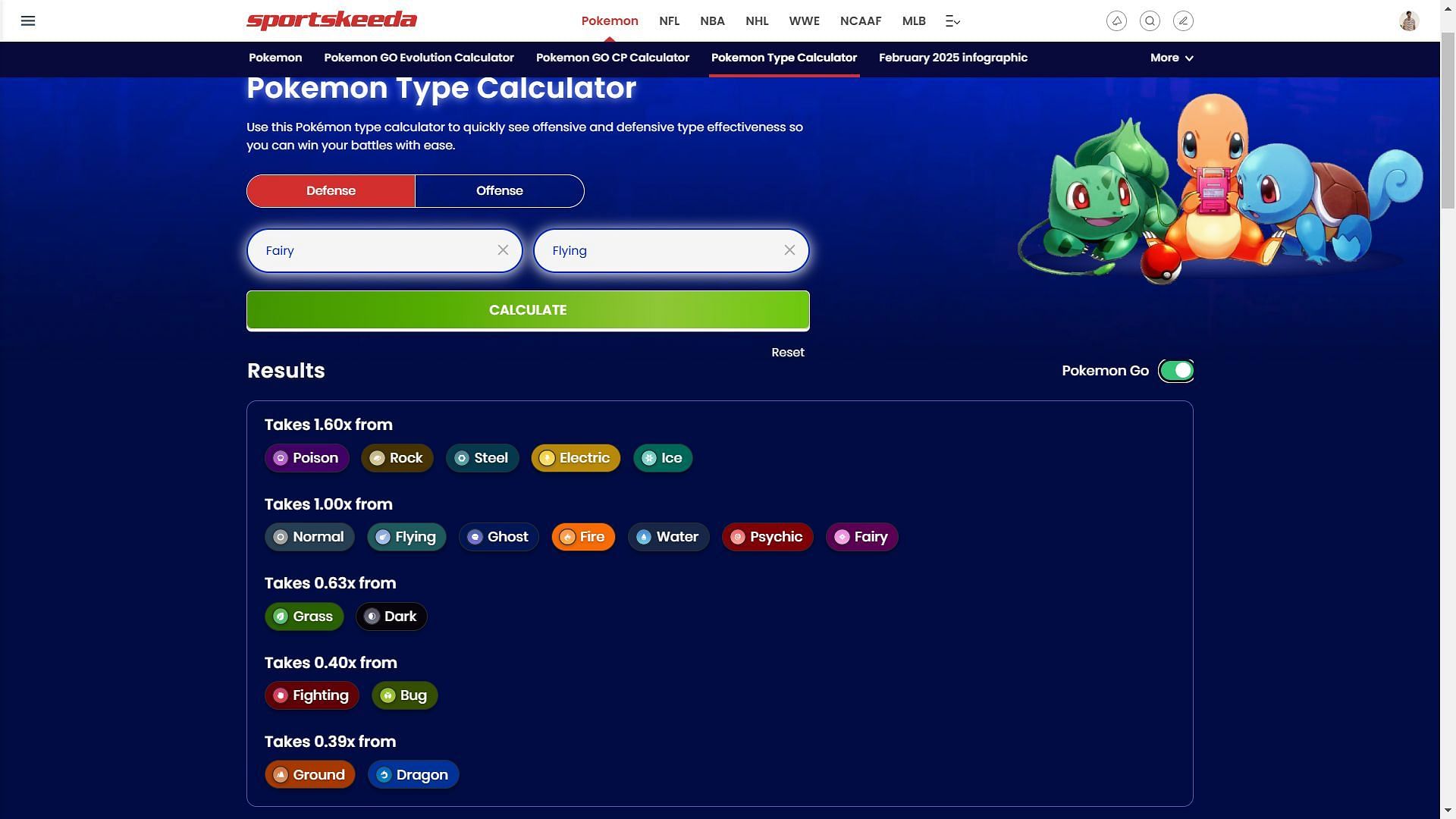This screenshot has width=1456, height=819.
Task: Switch to the Offense tab
Action: (x=499, y=191)
